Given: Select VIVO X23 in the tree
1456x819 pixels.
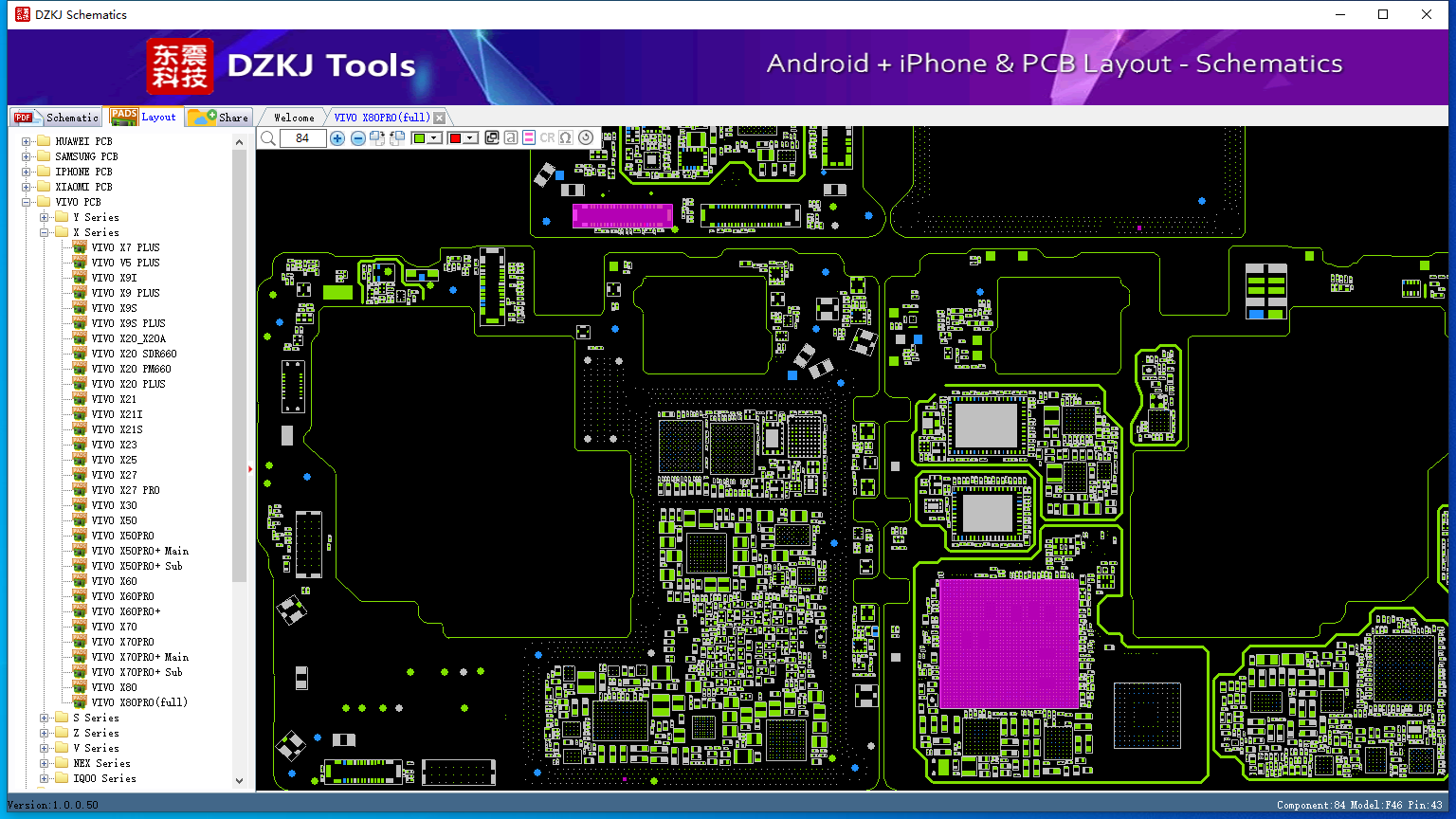Looking at the screenshot, I should pos(114,445).
